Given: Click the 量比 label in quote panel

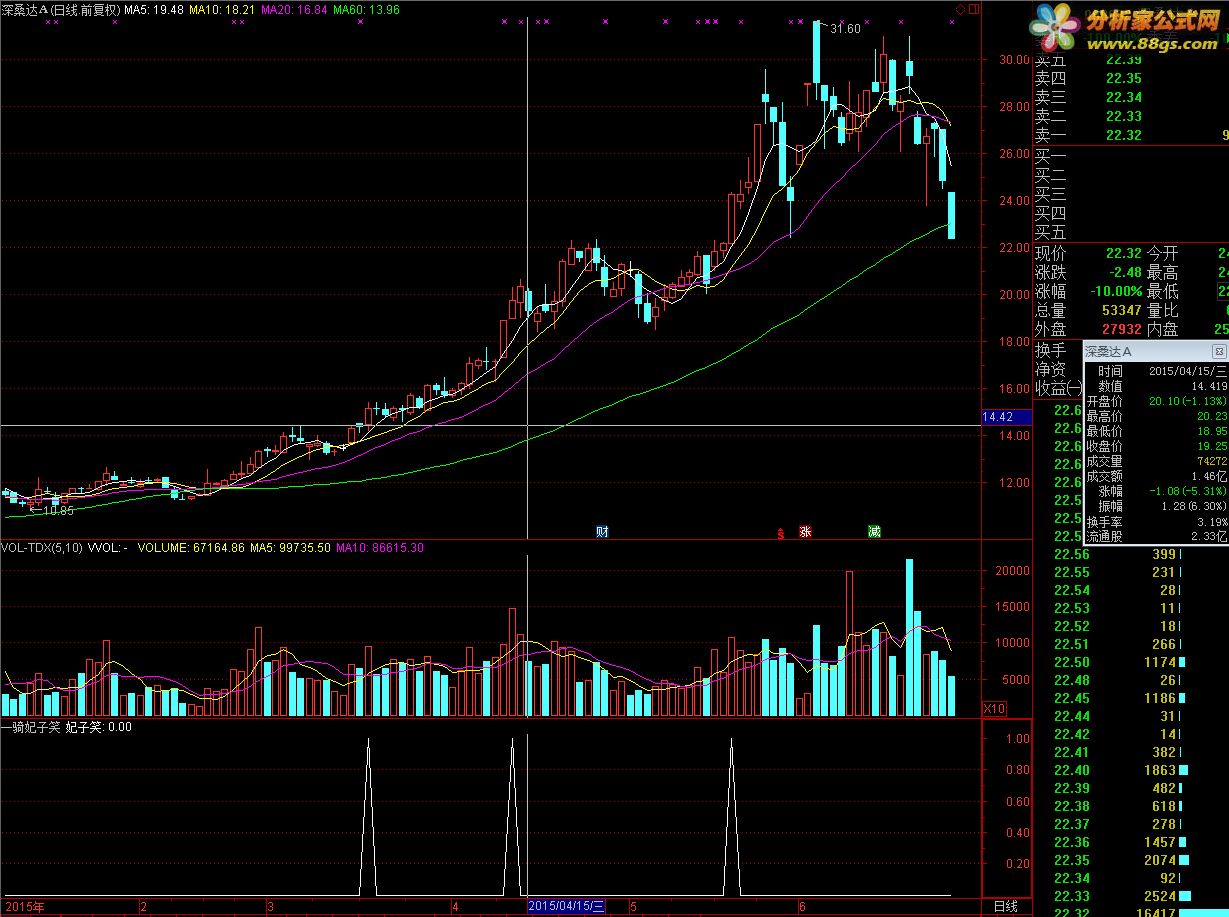Looking at the screenshot, I should coord(1162,311).
